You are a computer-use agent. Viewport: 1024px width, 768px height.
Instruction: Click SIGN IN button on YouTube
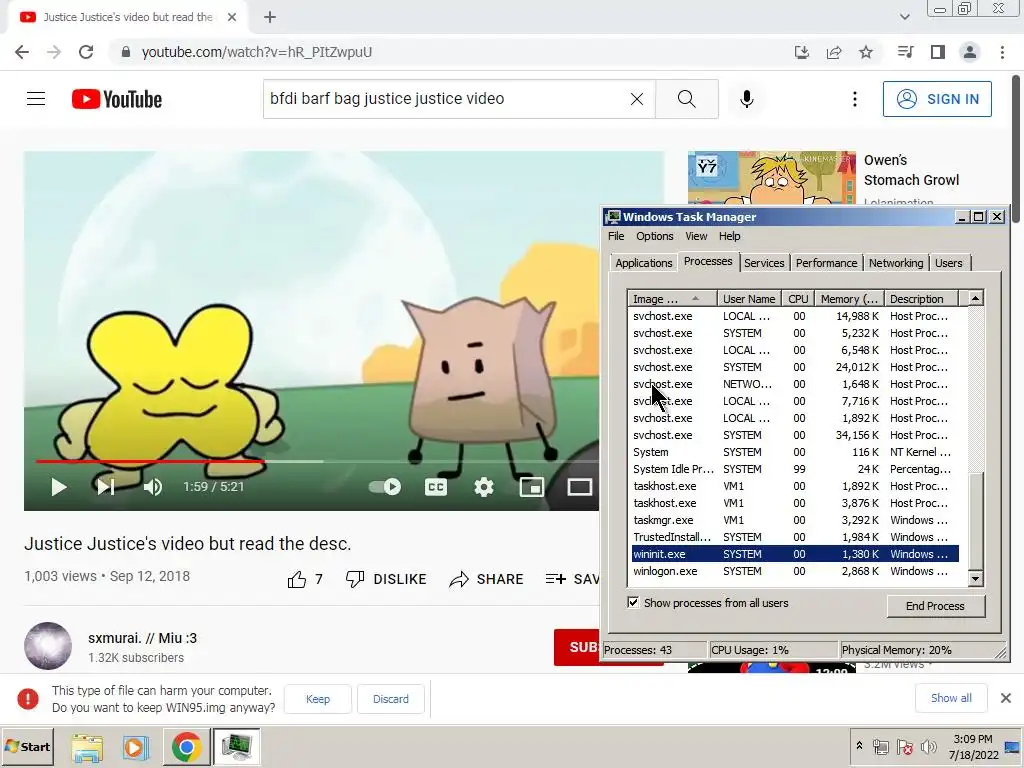click(x=937, y=99)
